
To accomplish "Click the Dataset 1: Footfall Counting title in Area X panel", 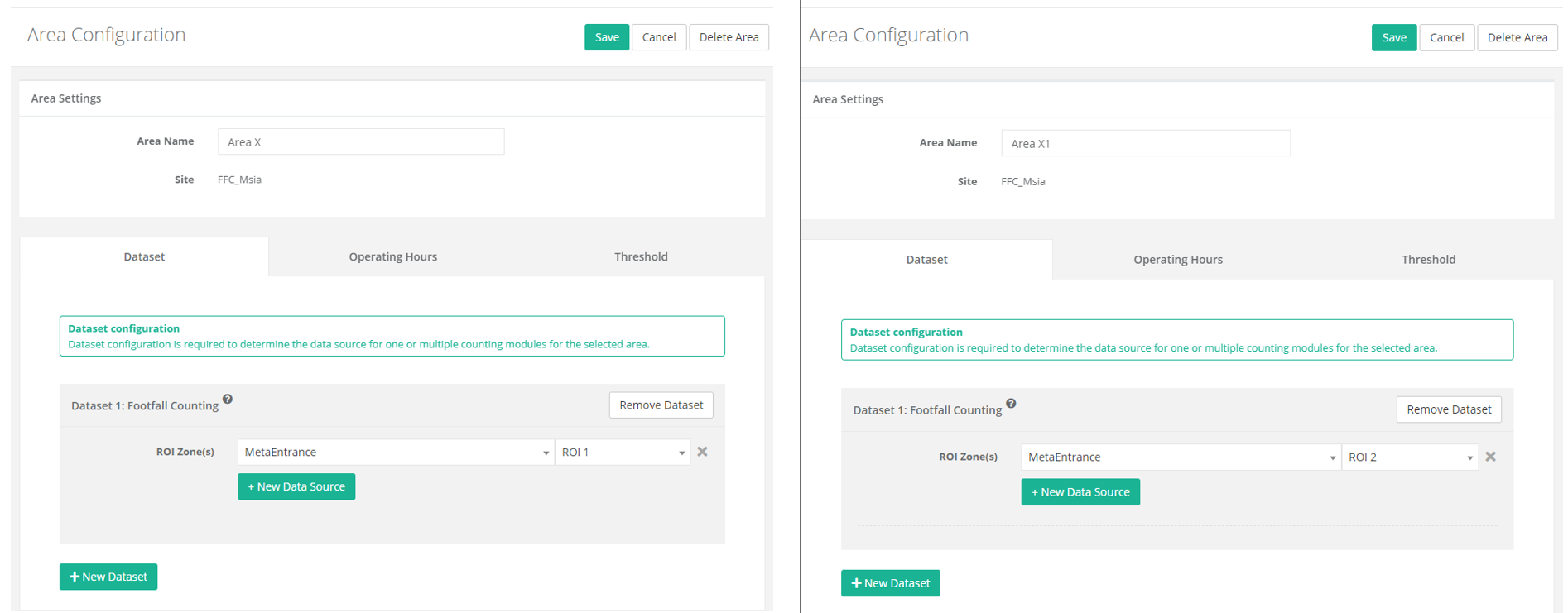I will pos(145,405).
